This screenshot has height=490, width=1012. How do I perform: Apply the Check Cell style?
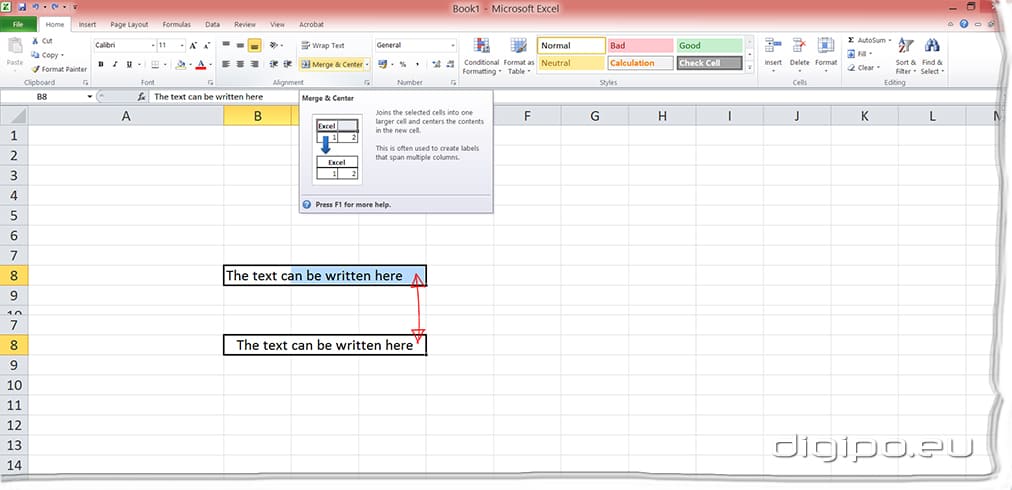709,63
